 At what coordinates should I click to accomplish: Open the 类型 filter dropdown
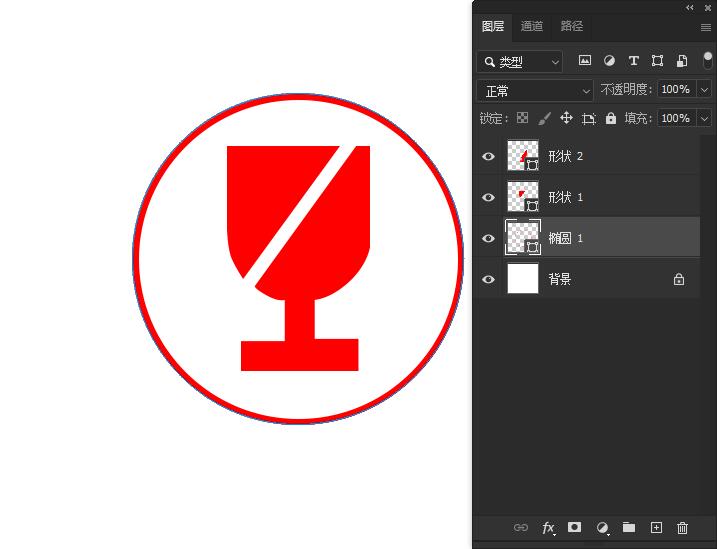coord(519,62)
